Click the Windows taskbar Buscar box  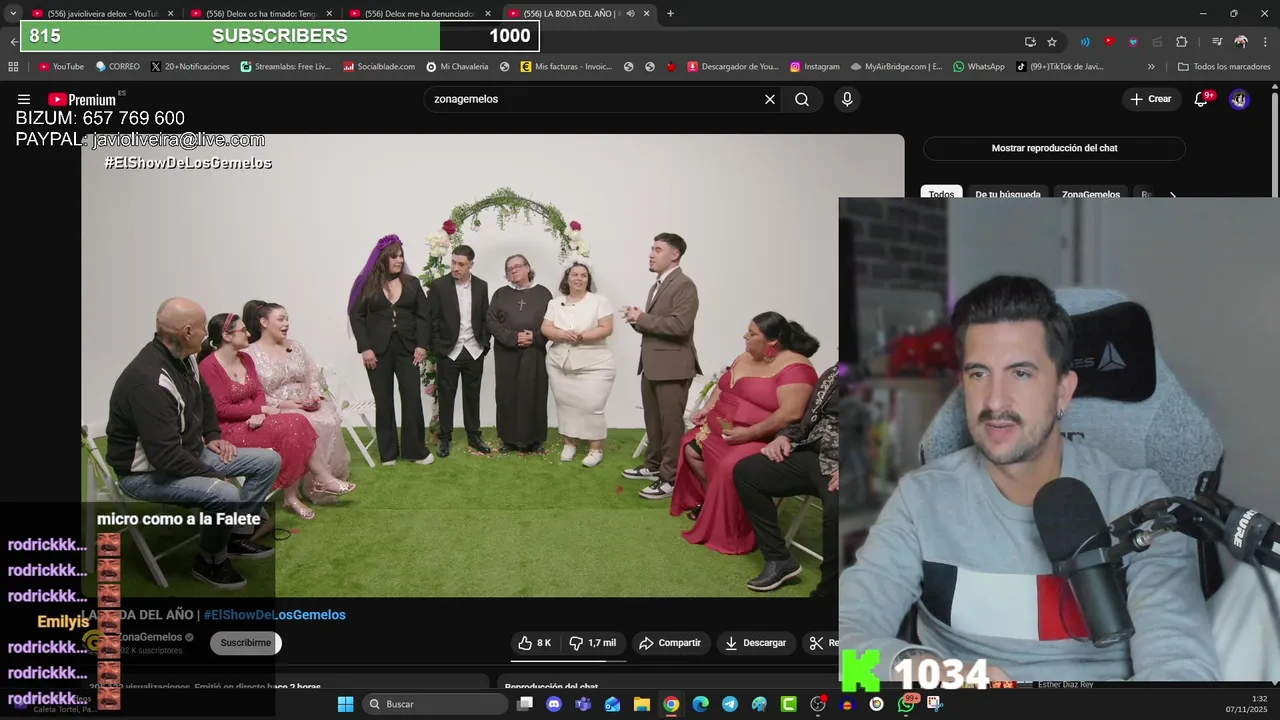coord(436,704)
